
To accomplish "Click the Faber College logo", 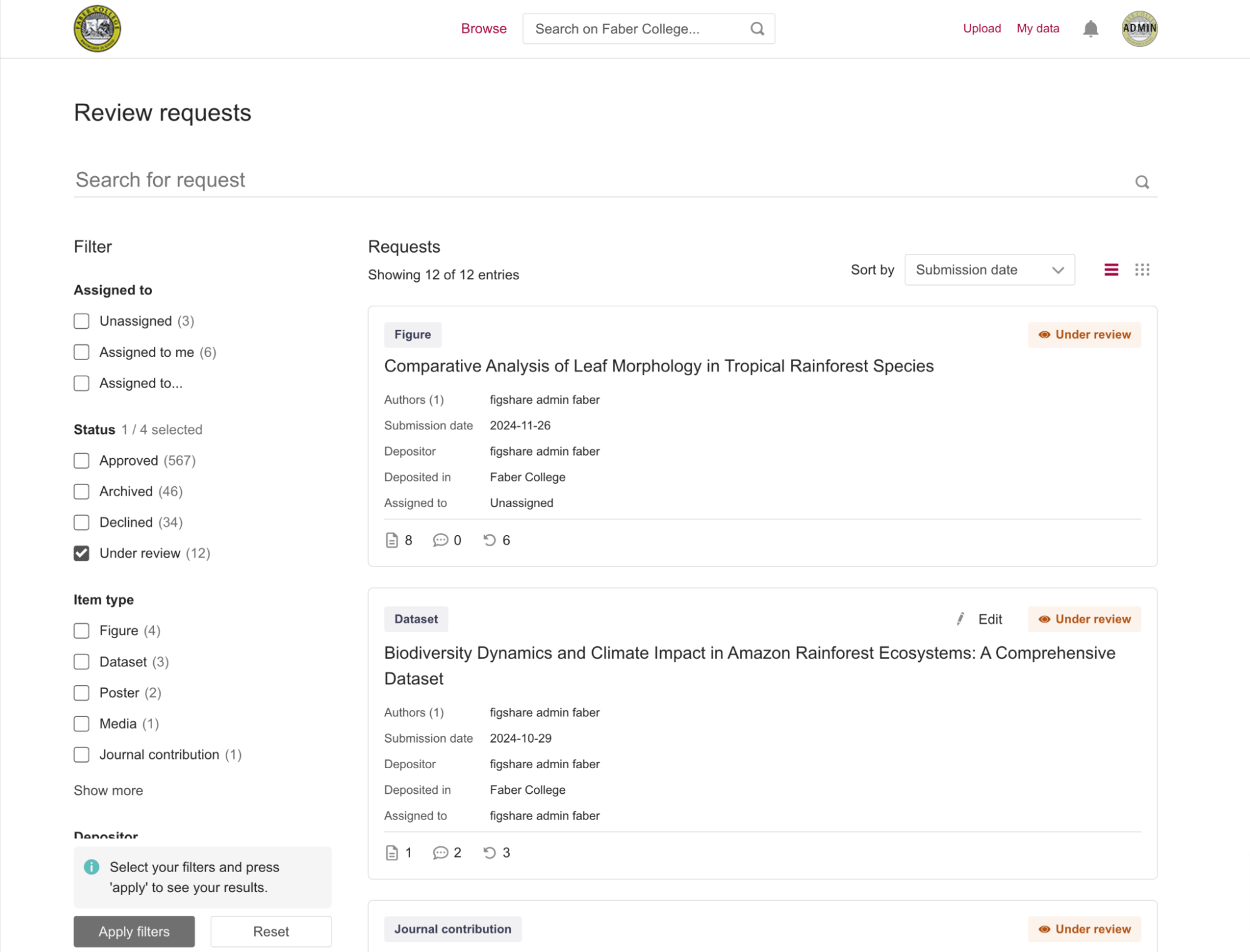I will coord(97,29).
